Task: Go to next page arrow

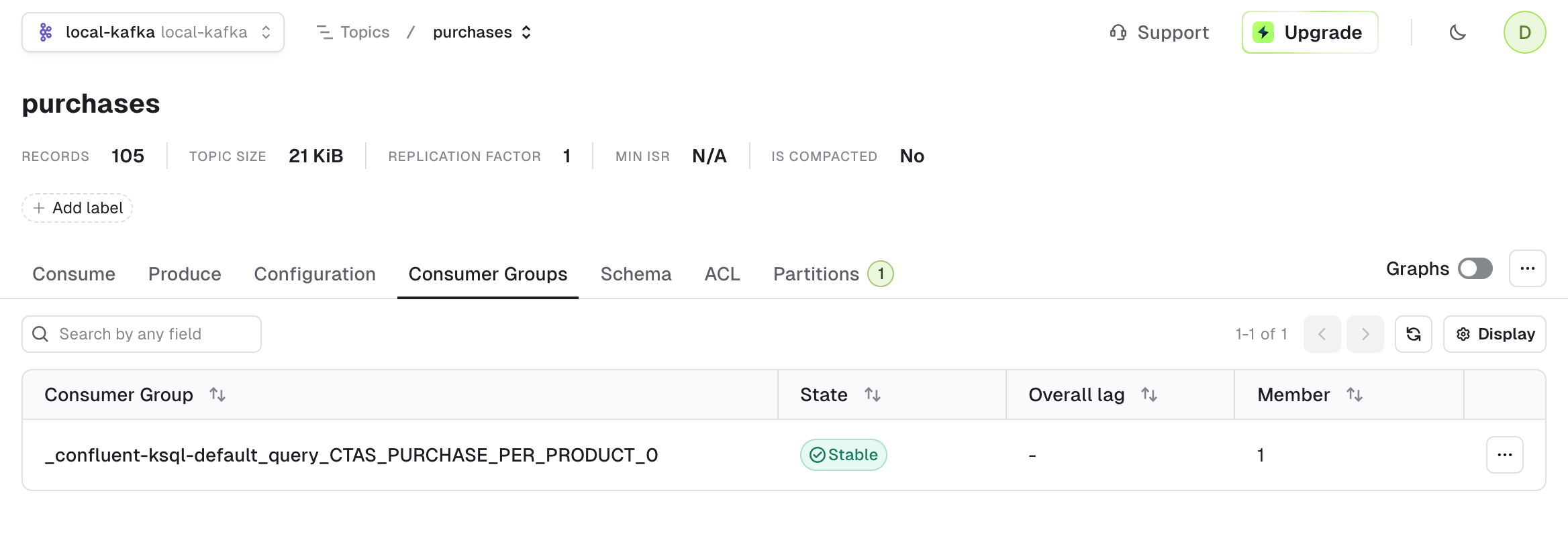Action: pos(1365,334)
